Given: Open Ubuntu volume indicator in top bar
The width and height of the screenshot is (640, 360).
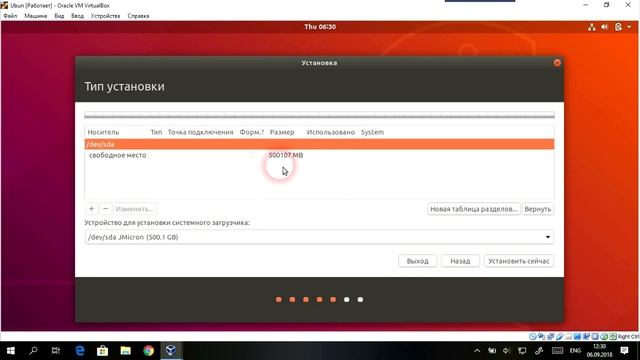Looking at the screenshot, I should [x=604, y=27].
